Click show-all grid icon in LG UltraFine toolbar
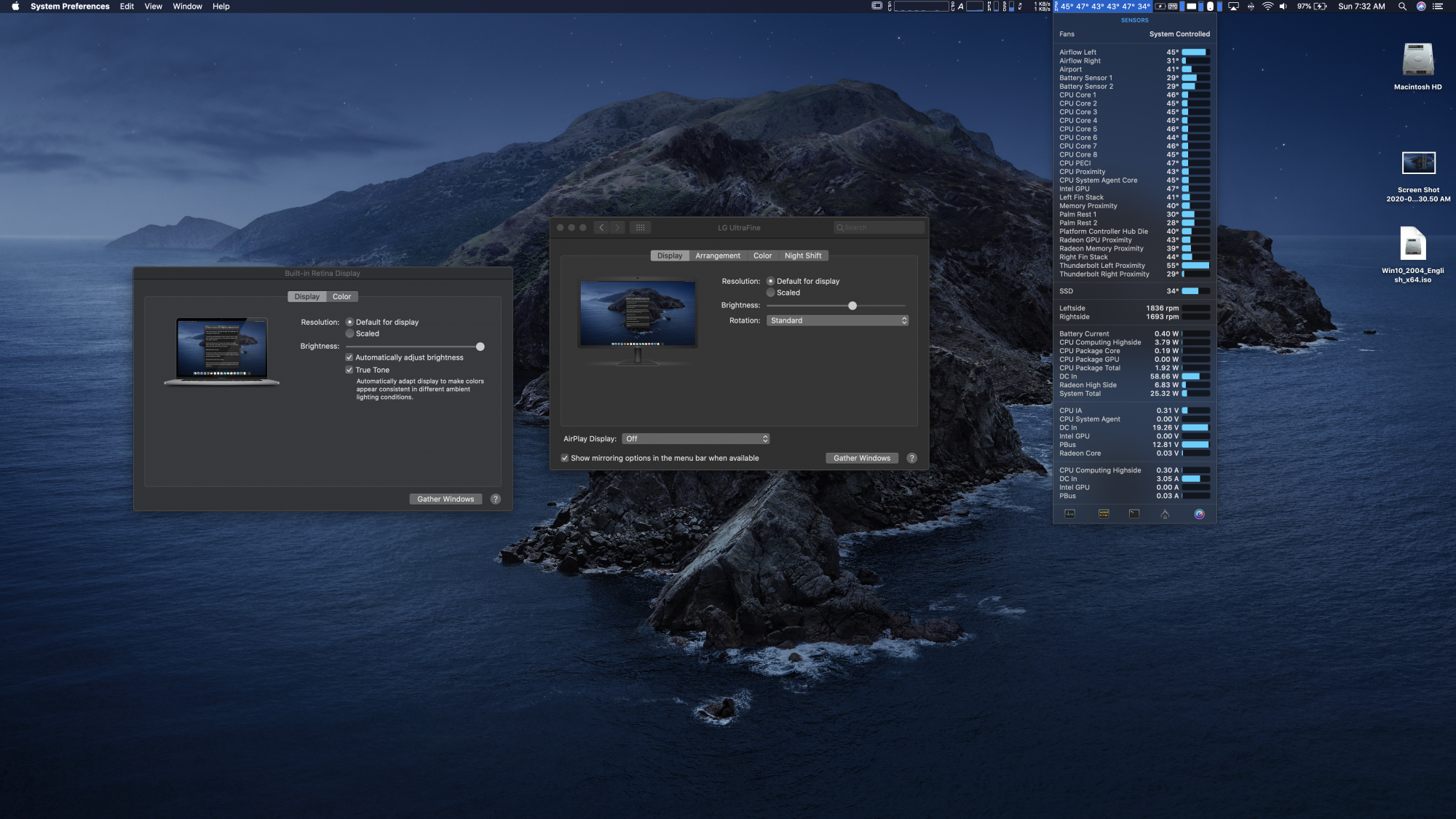The height and width of the screenshot is (819, 1456). pos(640,228)
